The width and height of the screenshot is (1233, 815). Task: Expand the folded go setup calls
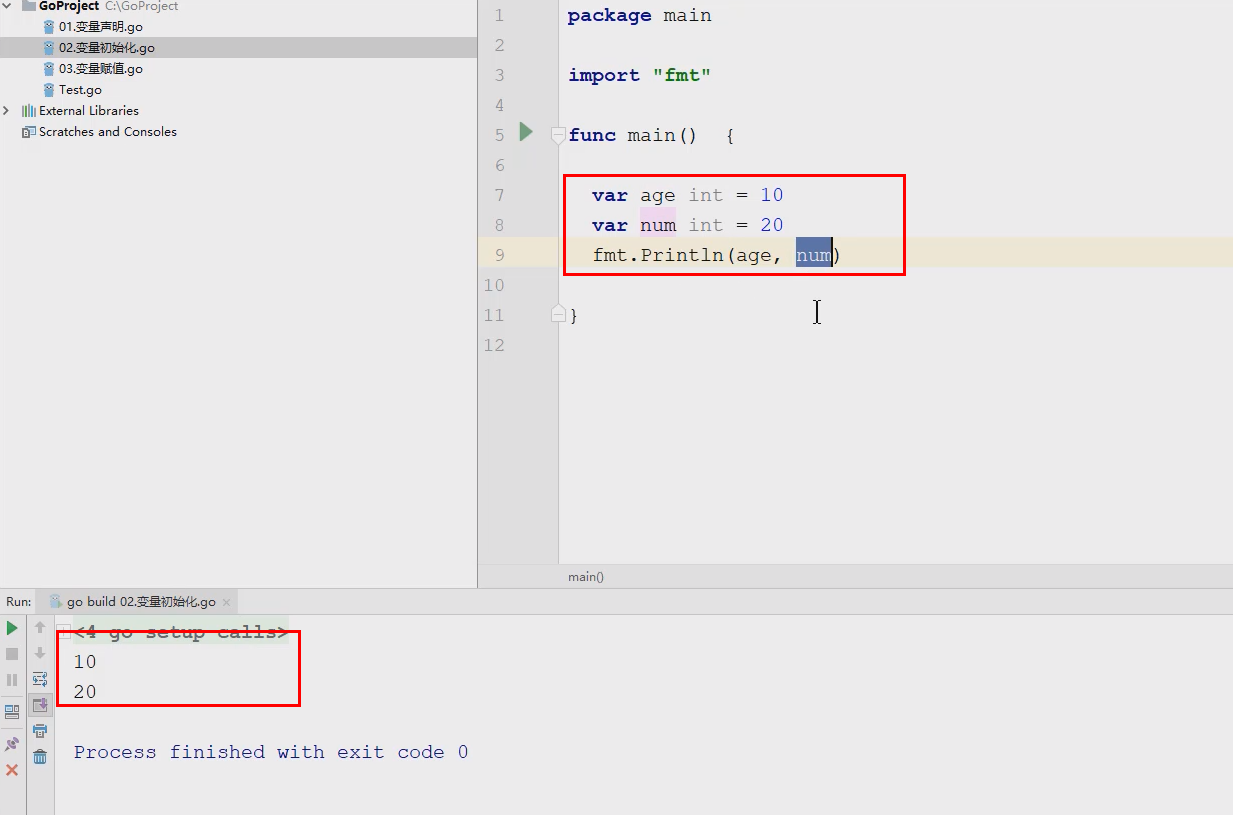[x=64, y=631]
